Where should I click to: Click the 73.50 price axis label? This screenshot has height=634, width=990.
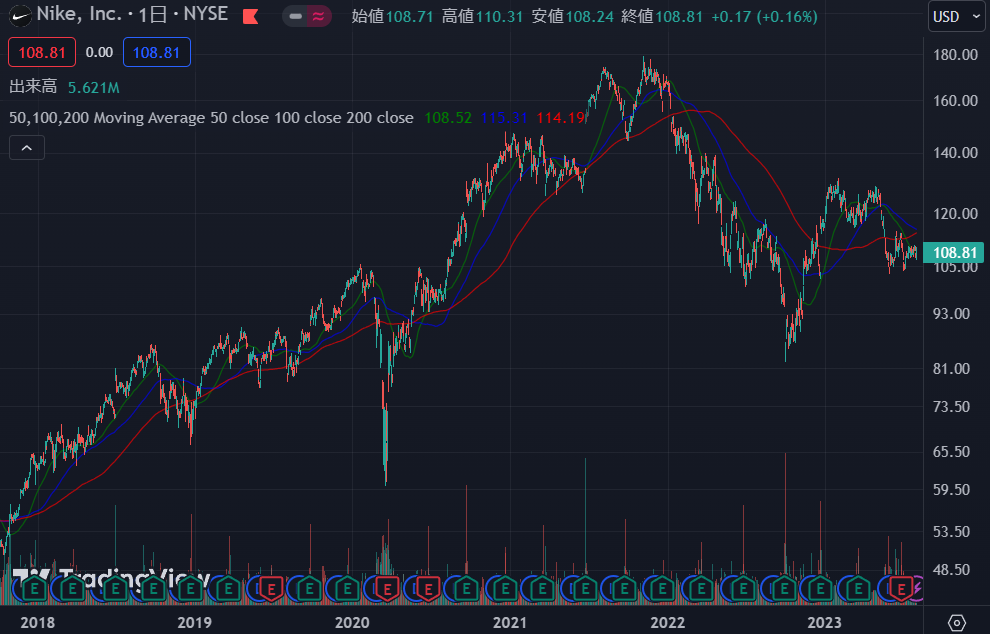pos(951,407)
